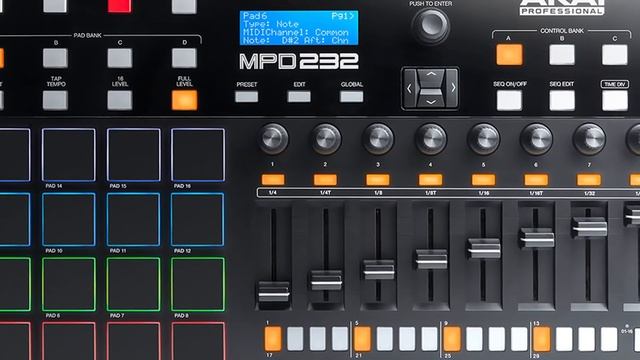640x360 pixels.
Task: Move the cursor left with the left arrow
Action: (x=409, y=88)
